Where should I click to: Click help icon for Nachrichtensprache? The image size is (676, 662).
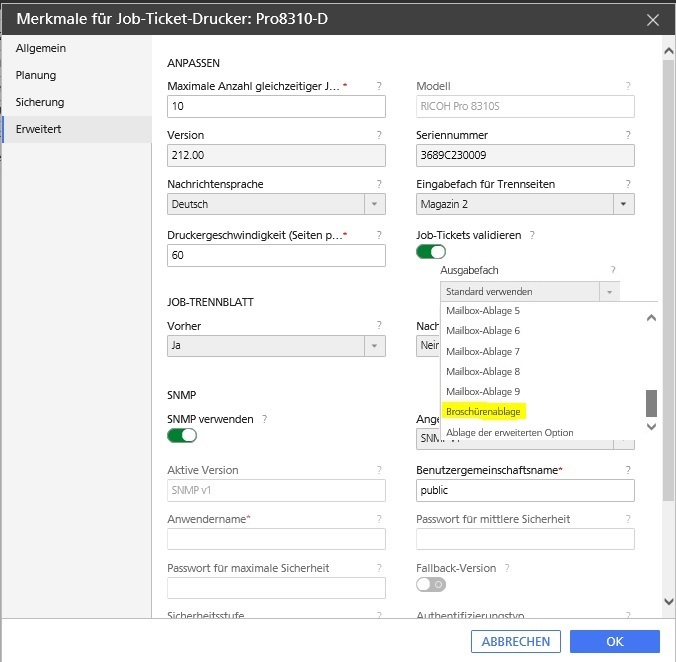click(x=379, y=184)
